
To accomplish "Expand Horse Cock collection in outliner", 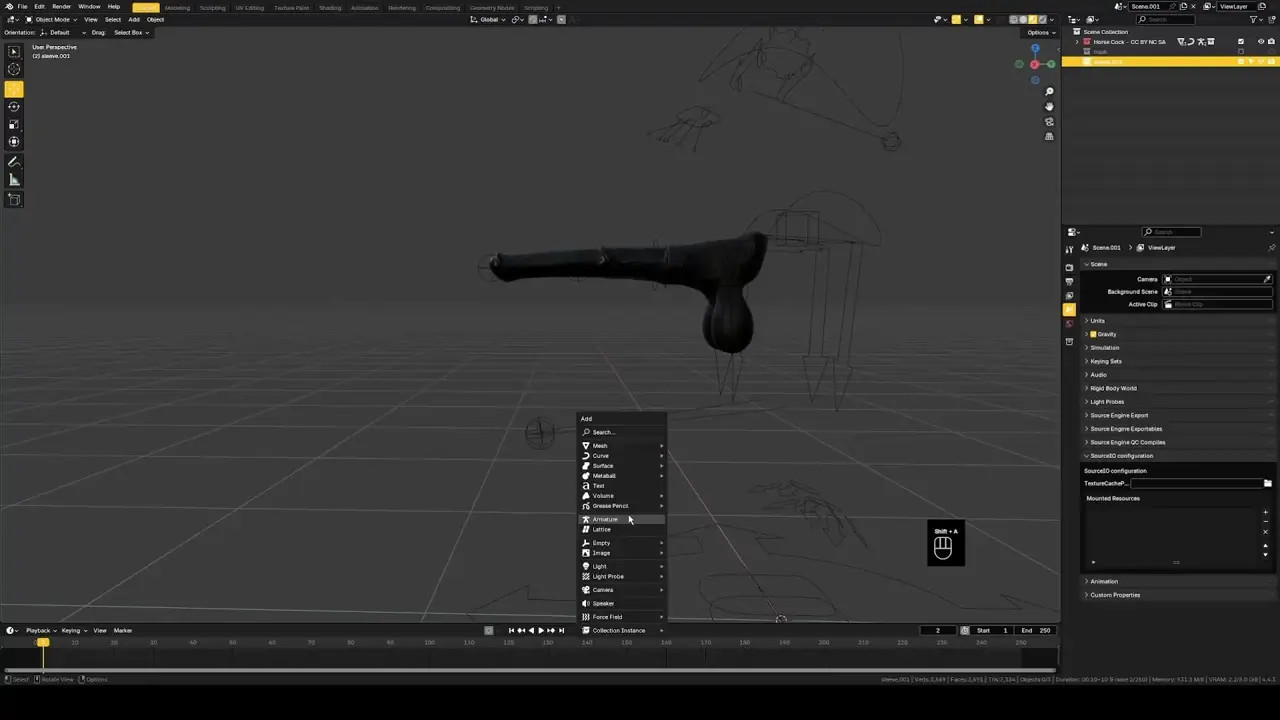I will [1076, 42].
